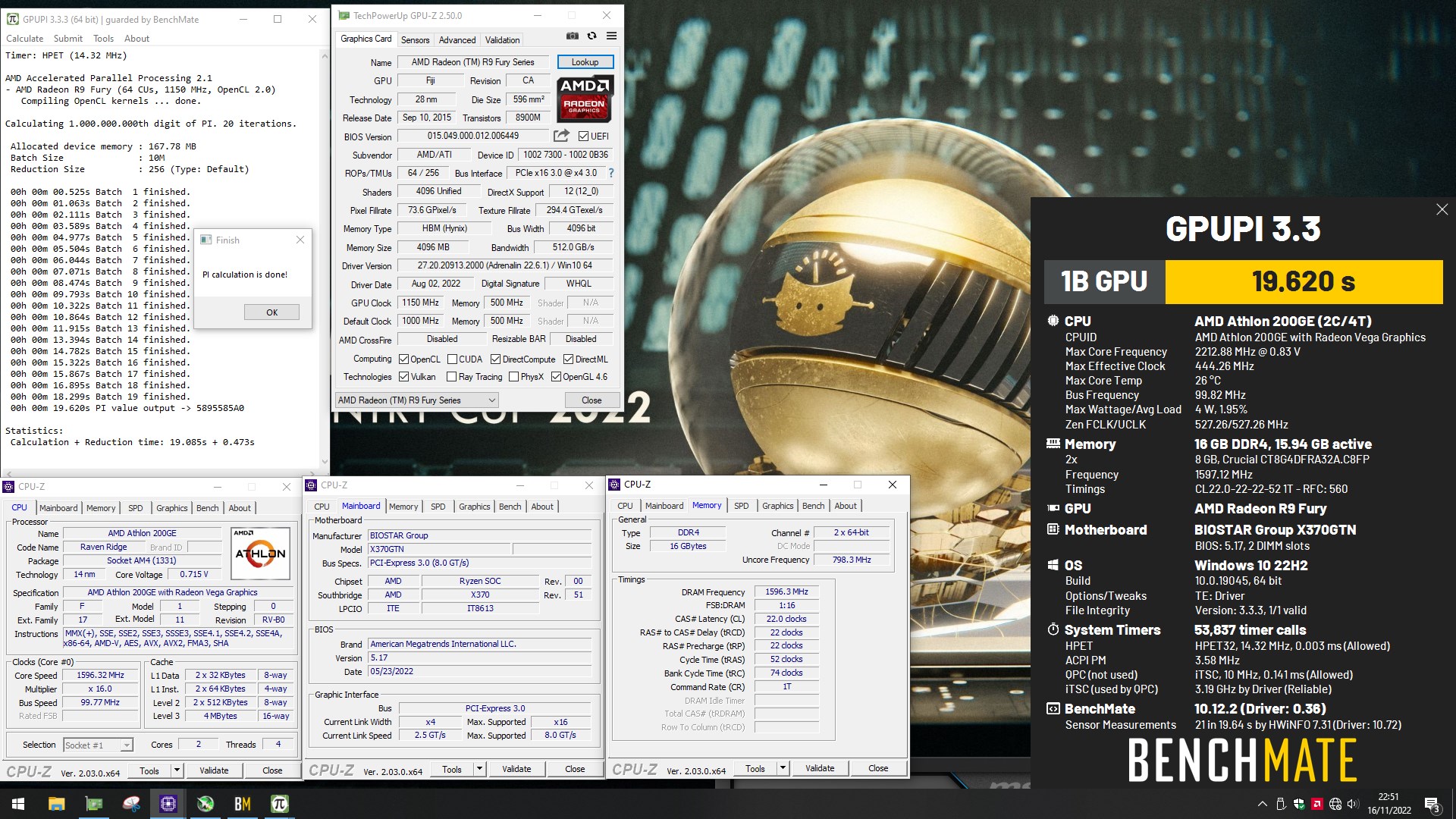Take a GPU-Z screenshot with the camera icon

coord(573,36)
